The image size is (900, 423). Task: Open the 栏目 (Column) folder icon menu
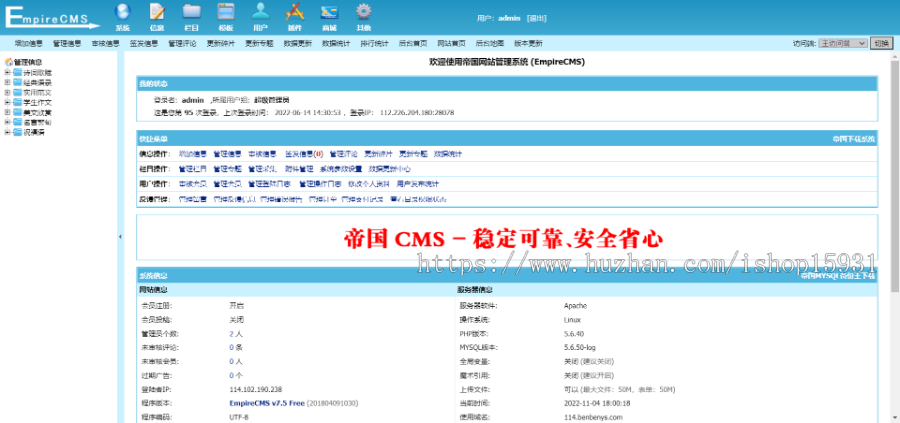coord(192,16)
